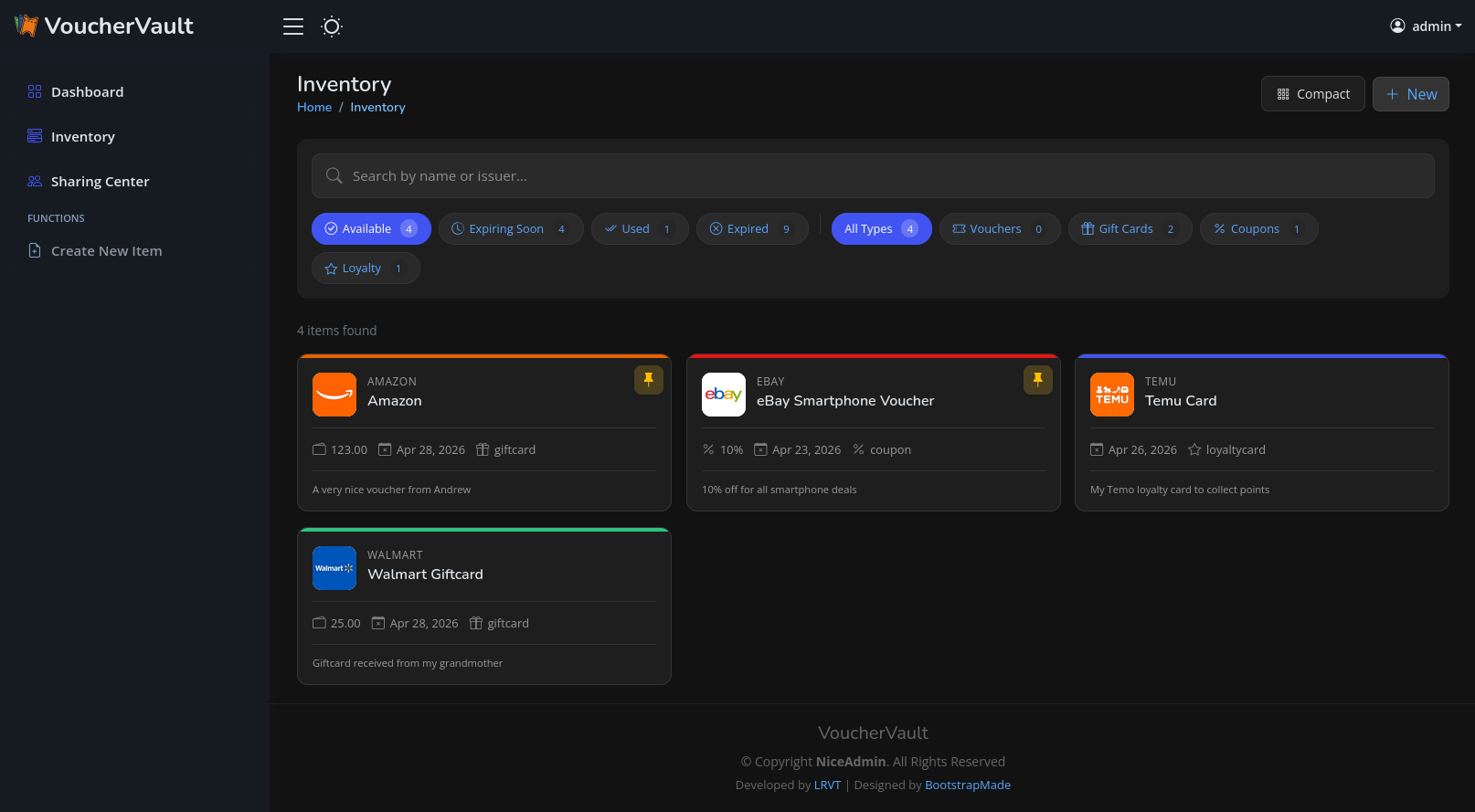Click the LRVT footer link

(x=827, y=786)
